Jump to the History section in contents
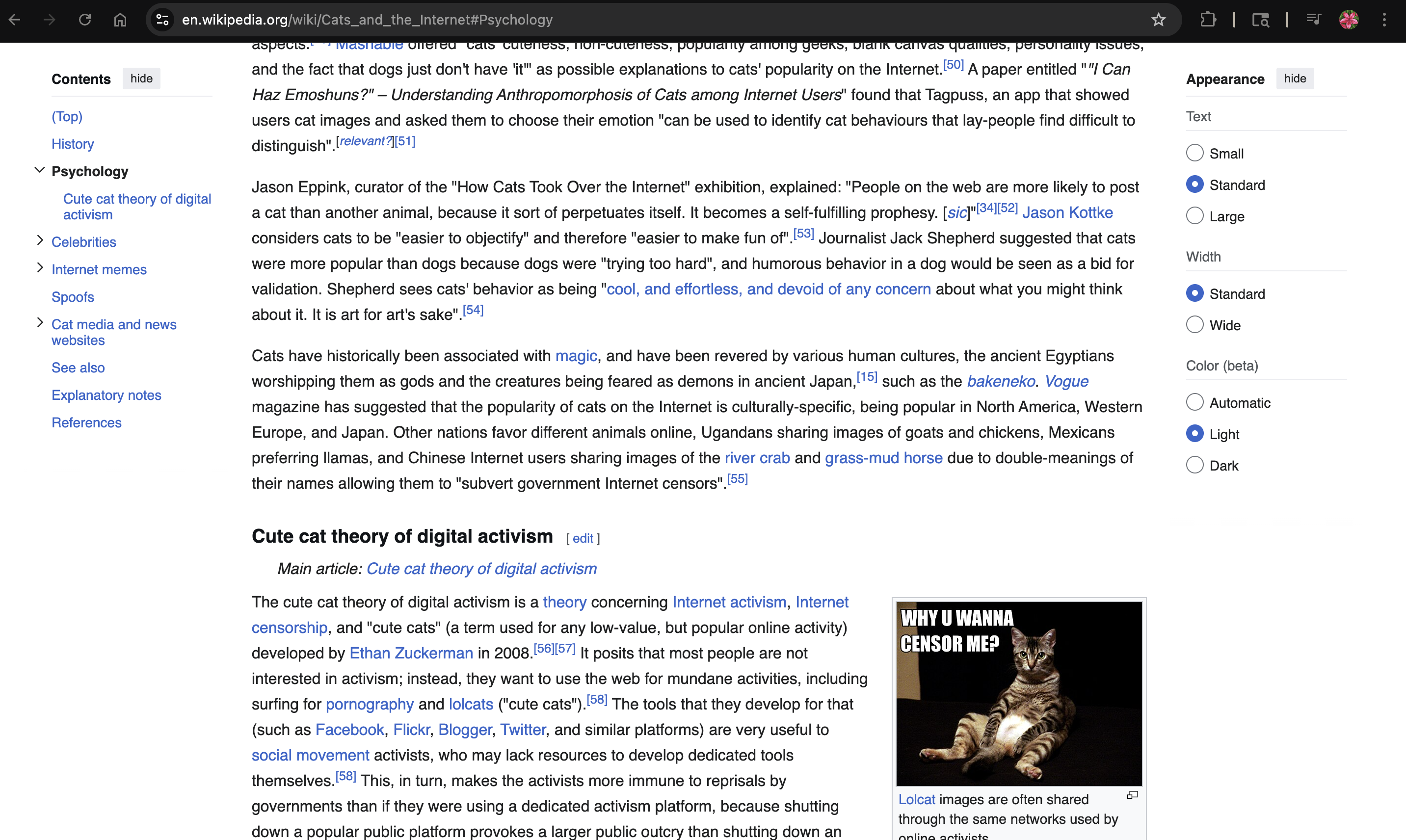The width and height of the screenshot is (1406, 840). click(x=73, y=144)
